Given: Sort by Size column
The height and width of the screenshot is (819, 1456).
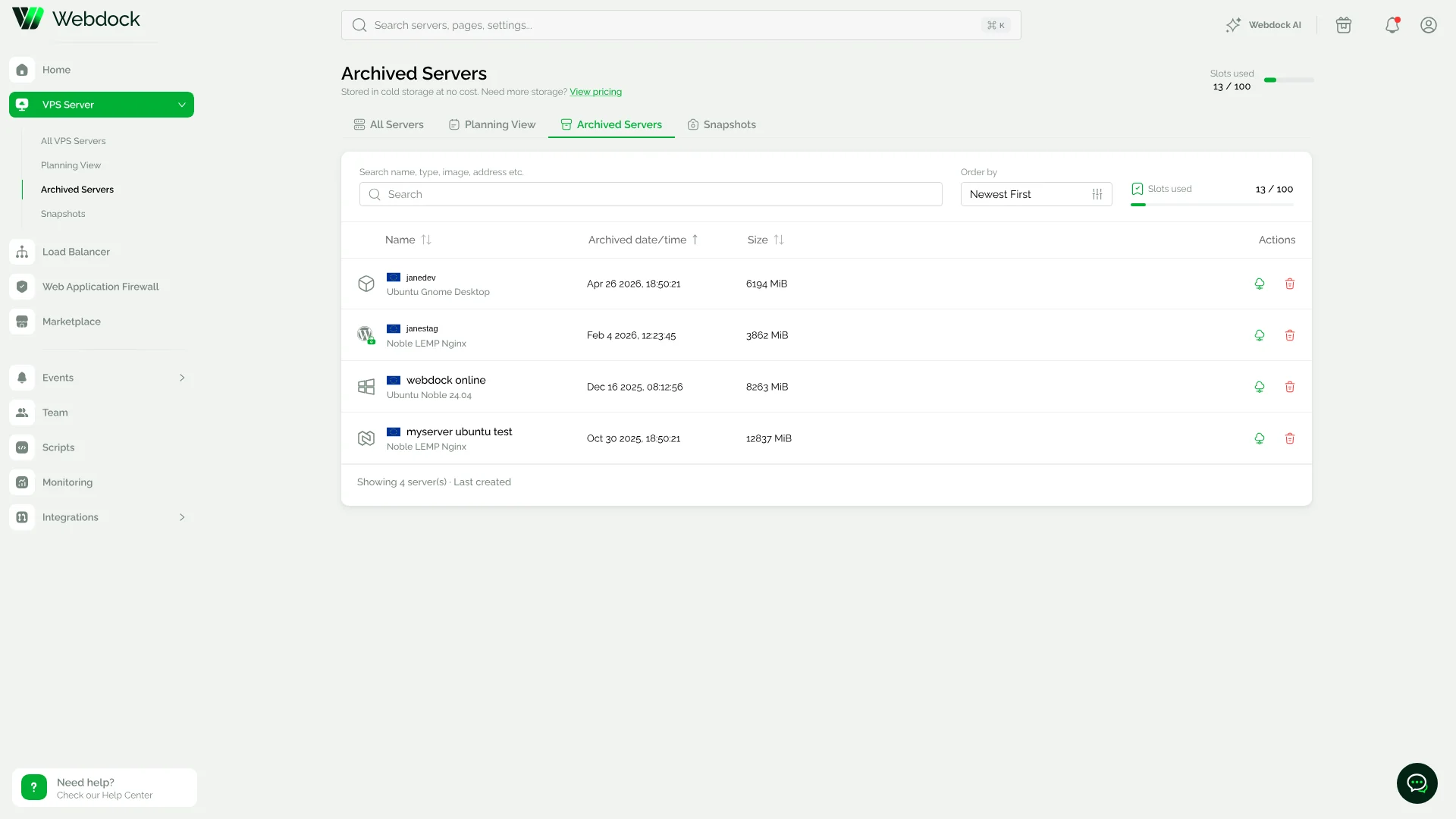Looking at the screenshot, I should point(765,240).
